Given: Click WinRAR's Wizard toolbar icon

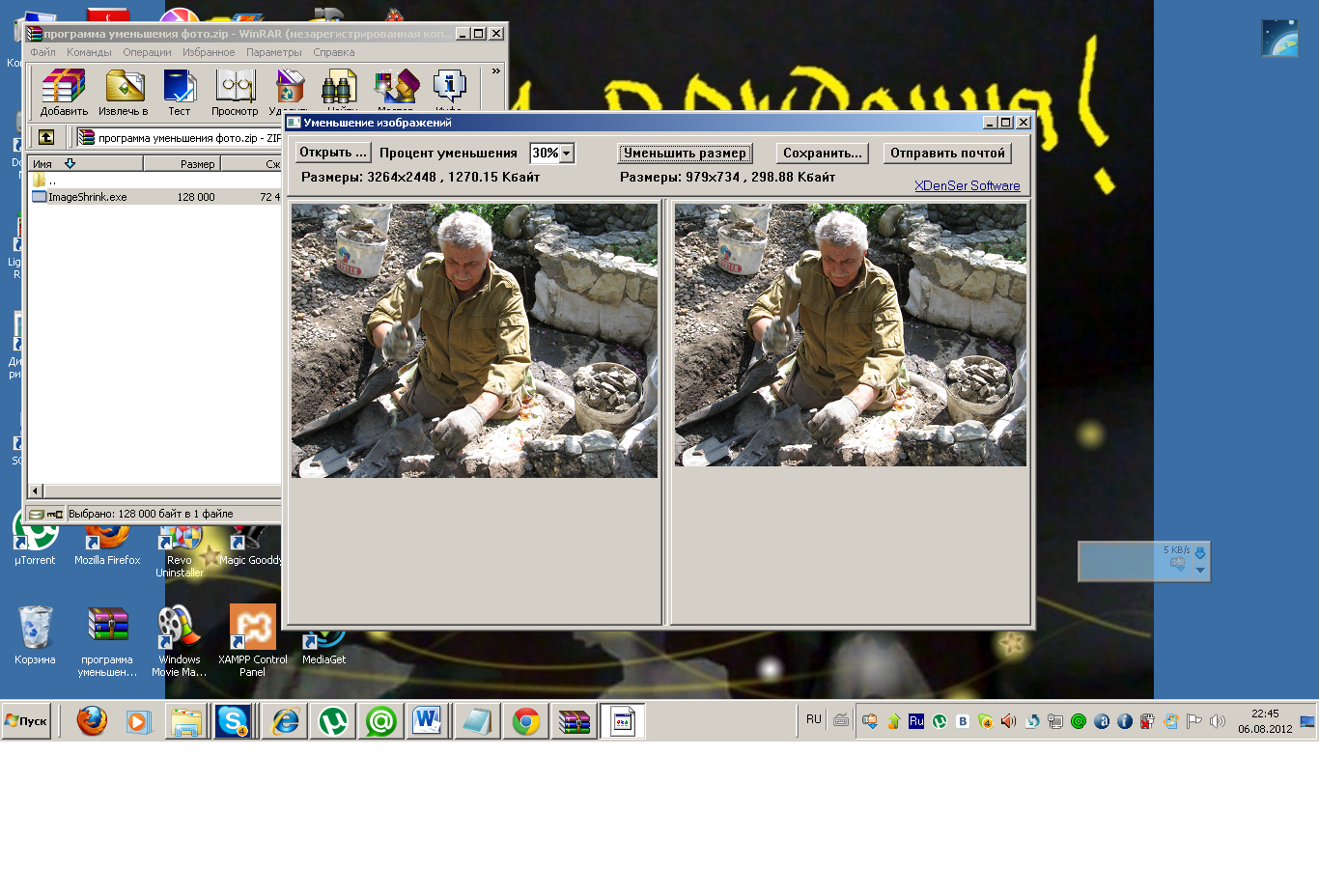Looking at the screenshot, I should [x=396, y=89].
